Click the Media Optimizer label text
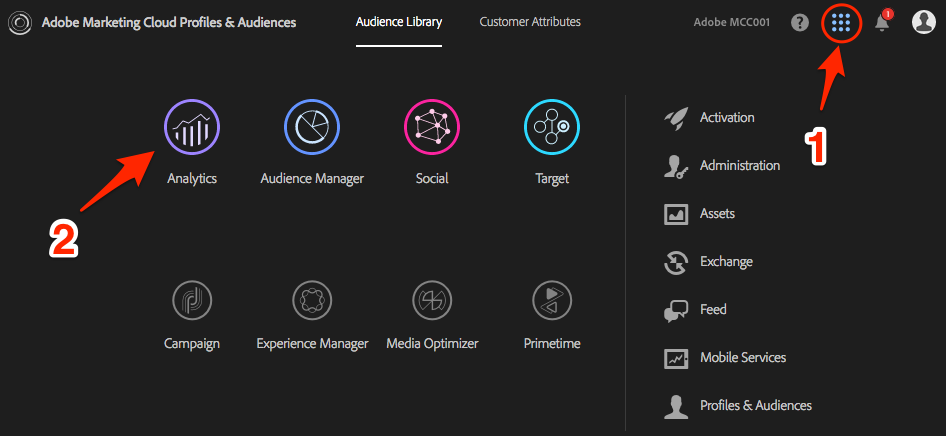The image size is (946, 436). click(x=432, y=344)
